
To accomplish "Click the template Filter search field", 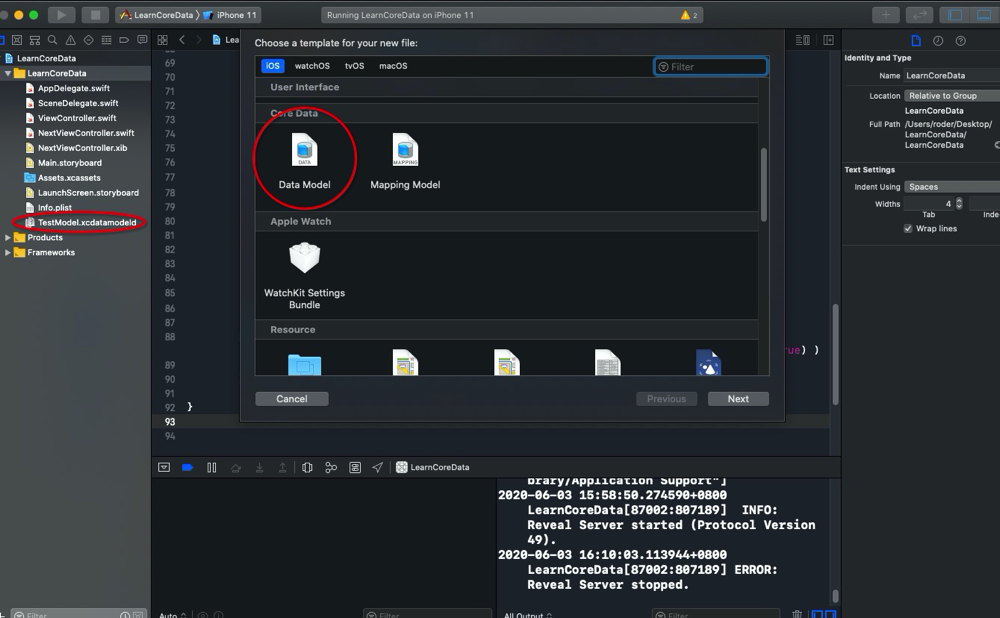I will 710,66.
